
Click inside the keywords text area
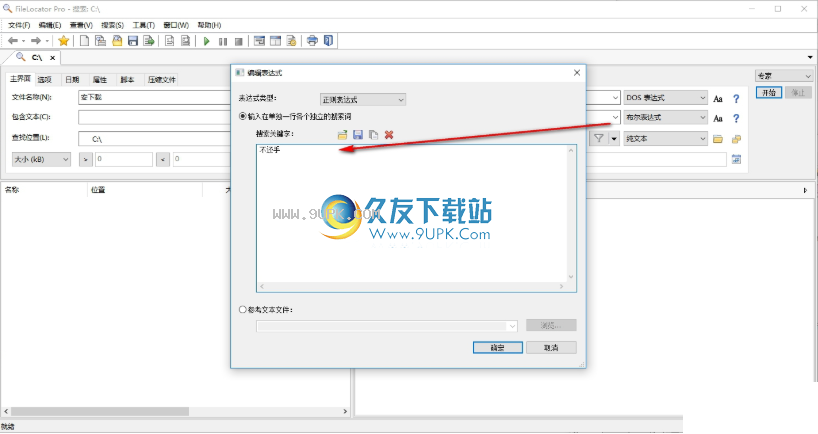(x=412, y=214)
